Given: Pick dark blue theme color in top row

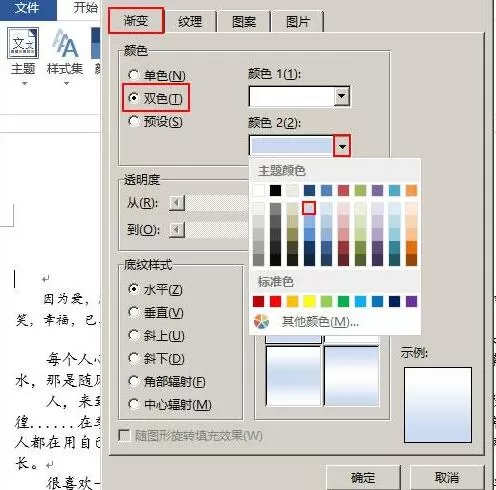Looking at the screenshot, I should coord(309,191).
